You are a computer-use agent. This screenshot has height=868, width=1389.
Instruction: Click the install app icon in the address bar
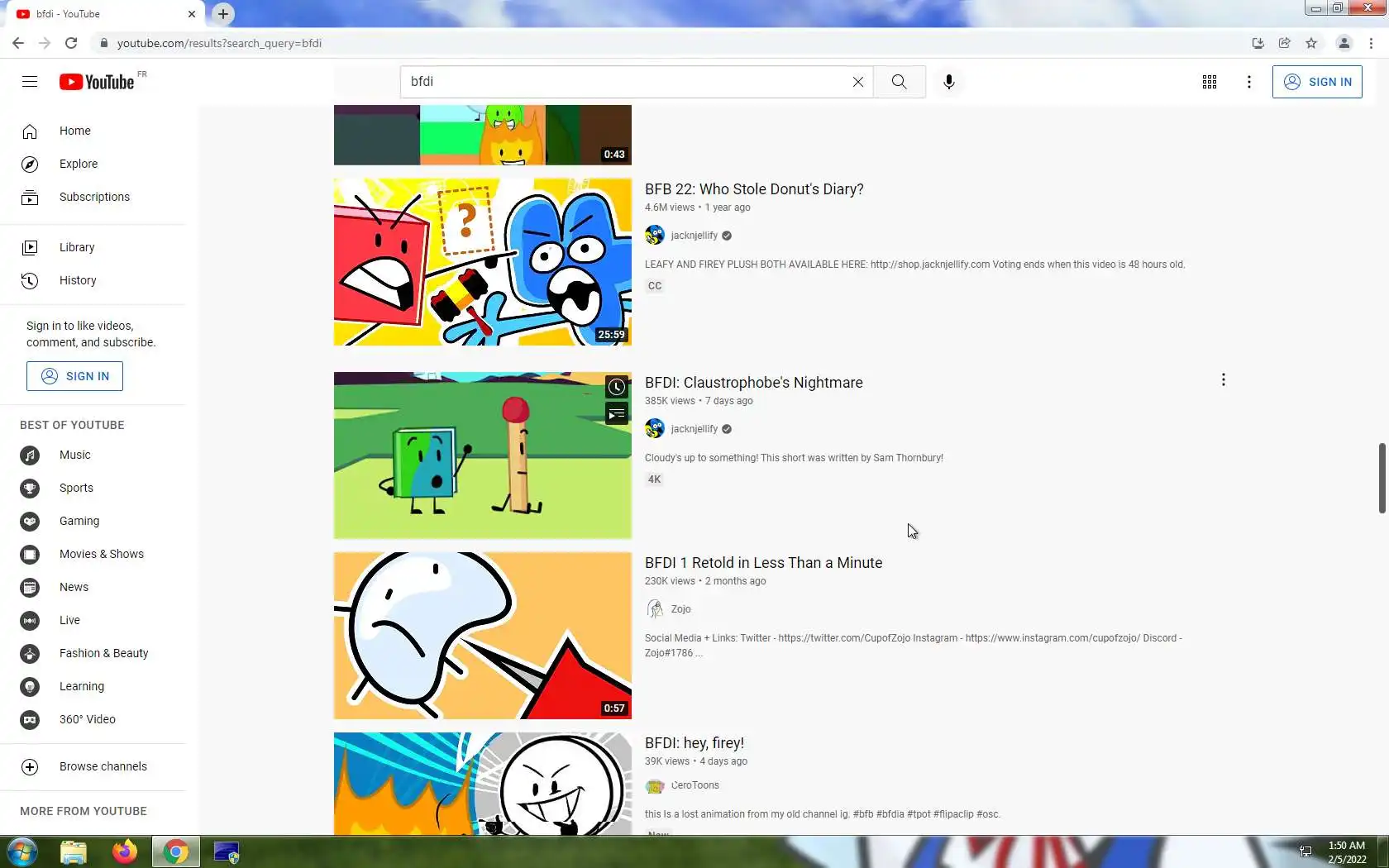pyautogui.click(x=1258, y=43)
